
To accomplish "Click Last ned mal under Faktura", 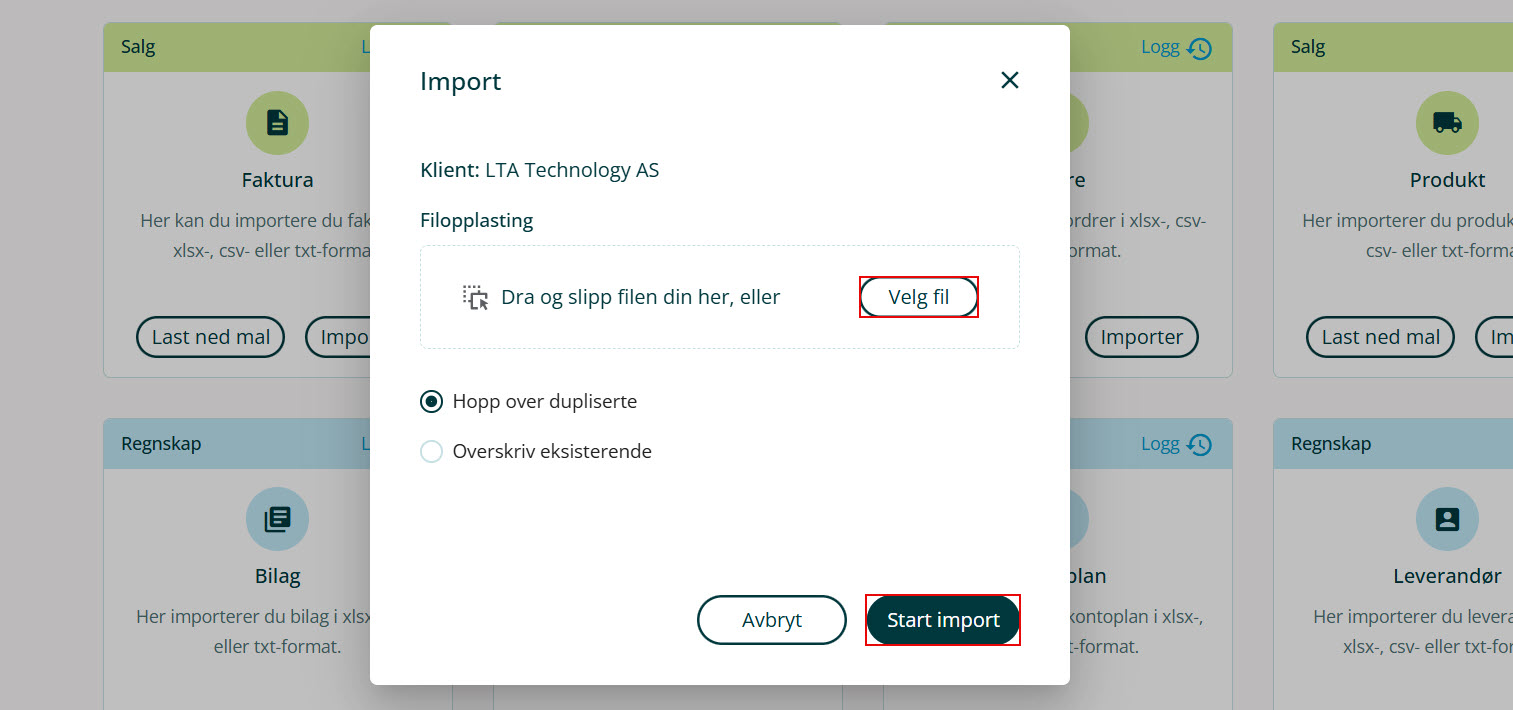I will point(210,337).
